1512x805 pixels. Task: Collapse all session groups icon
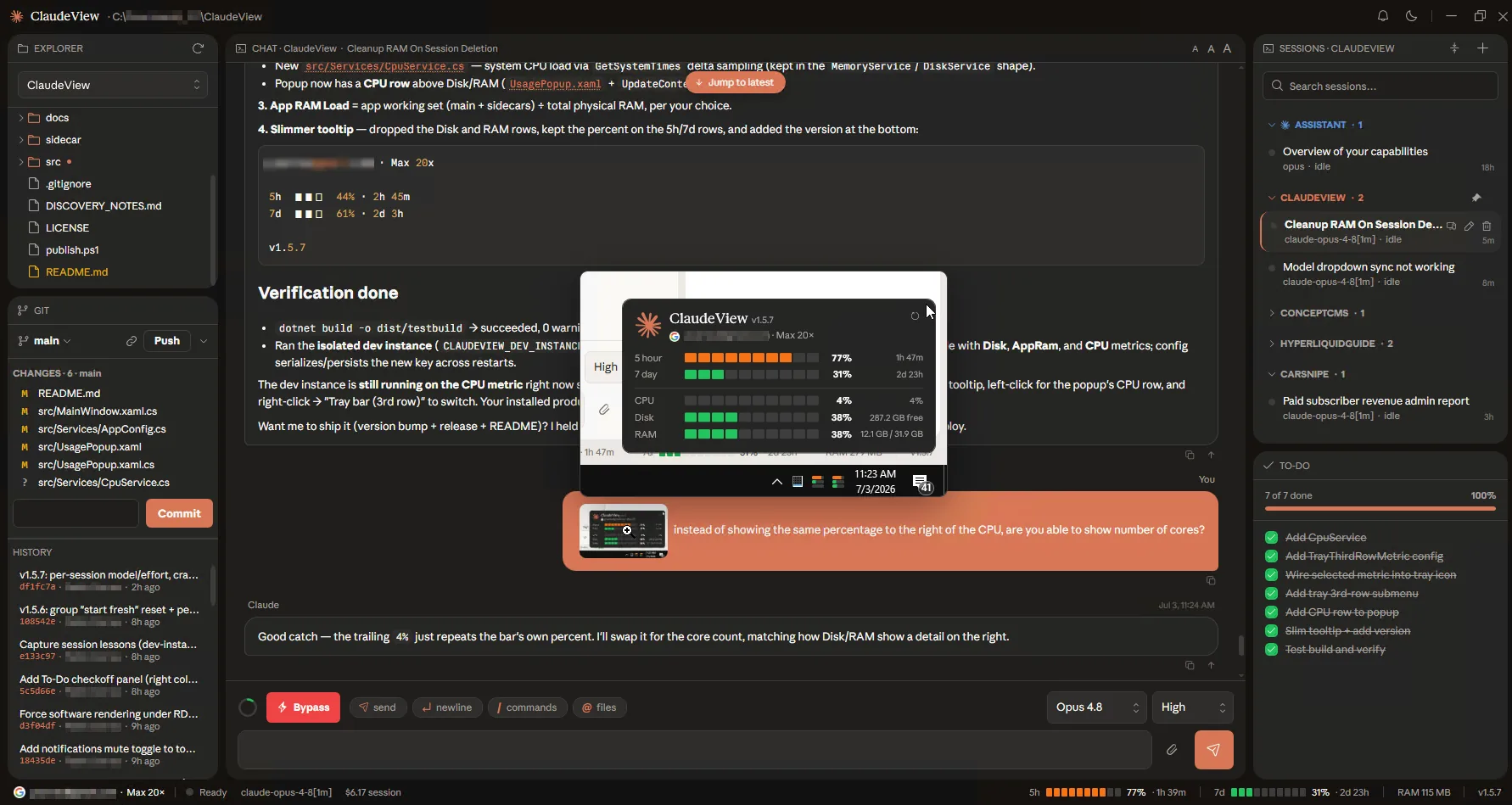coord(1454,48)
